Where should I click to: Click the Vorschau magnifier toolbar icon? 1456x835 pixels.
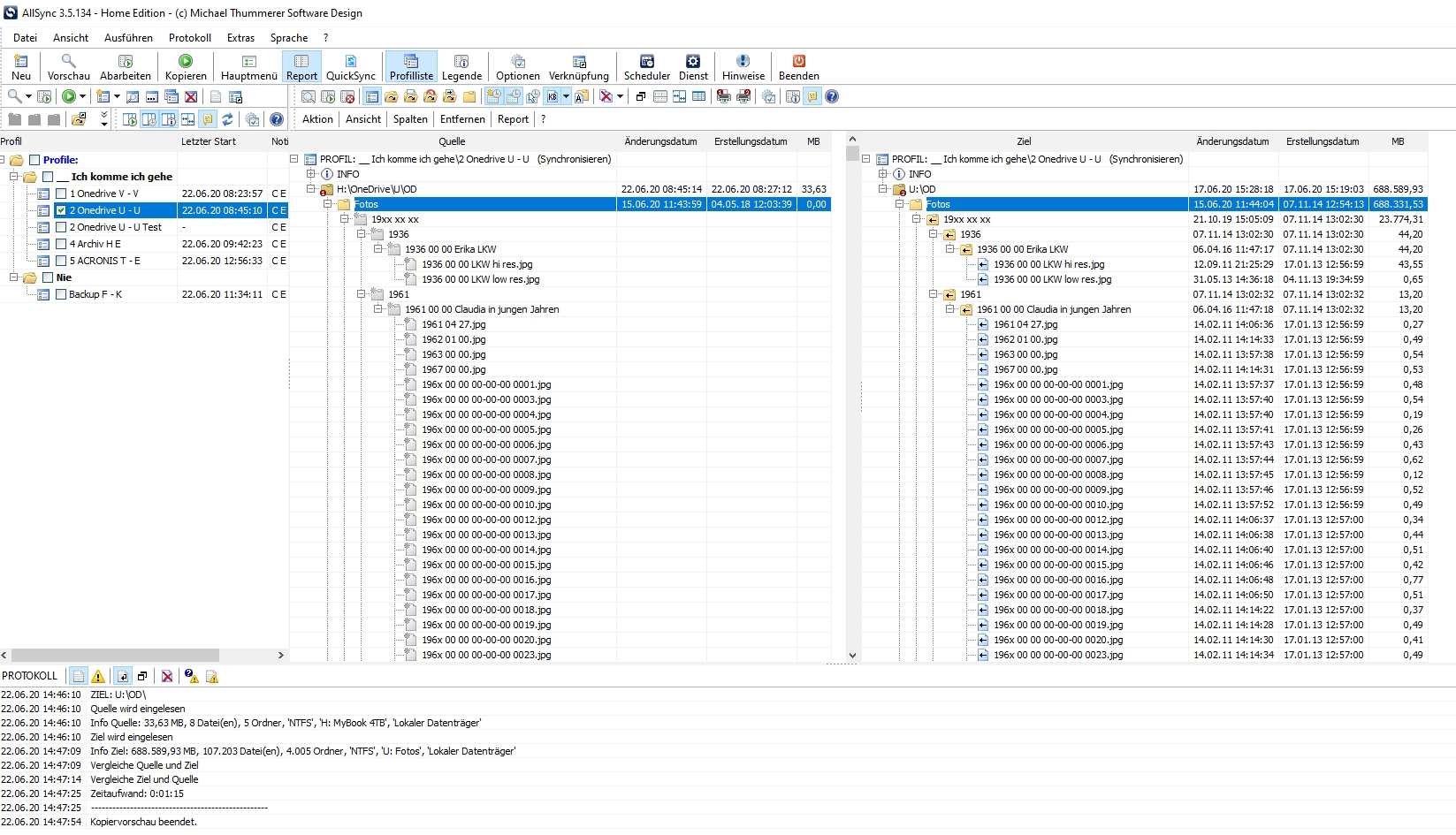[68, 61]
